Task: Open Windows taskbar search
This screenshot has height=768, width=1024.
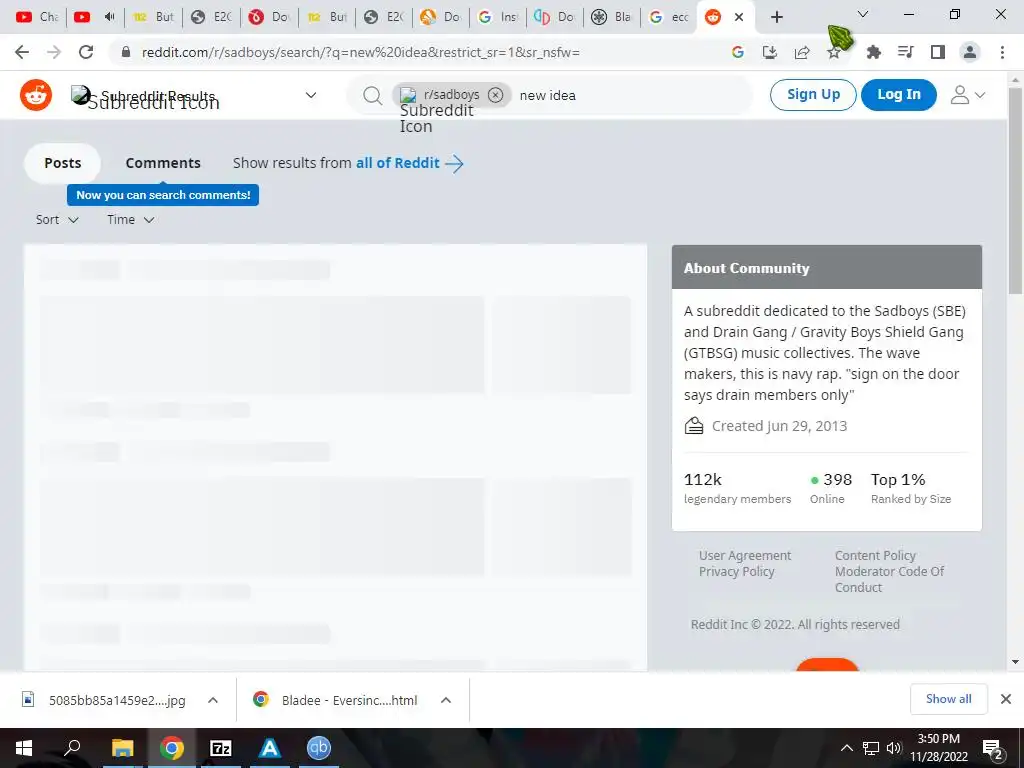Action: (72, 748)
